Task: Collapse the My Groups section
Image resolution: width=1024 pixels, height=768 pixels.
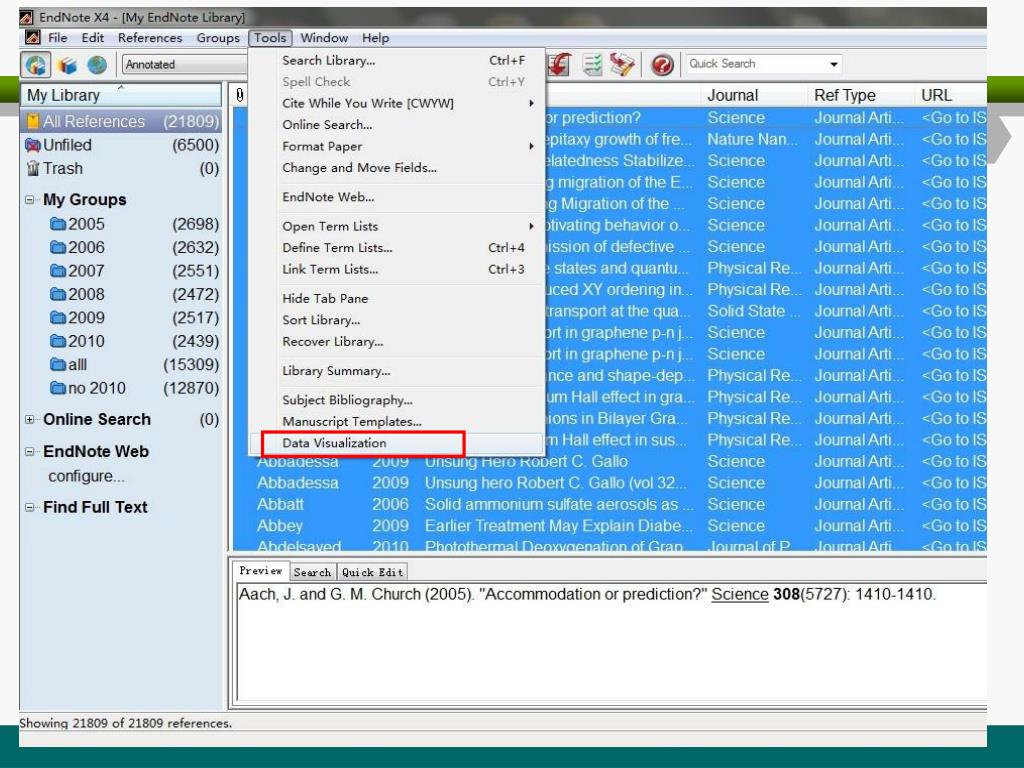Action: point(29,200)
